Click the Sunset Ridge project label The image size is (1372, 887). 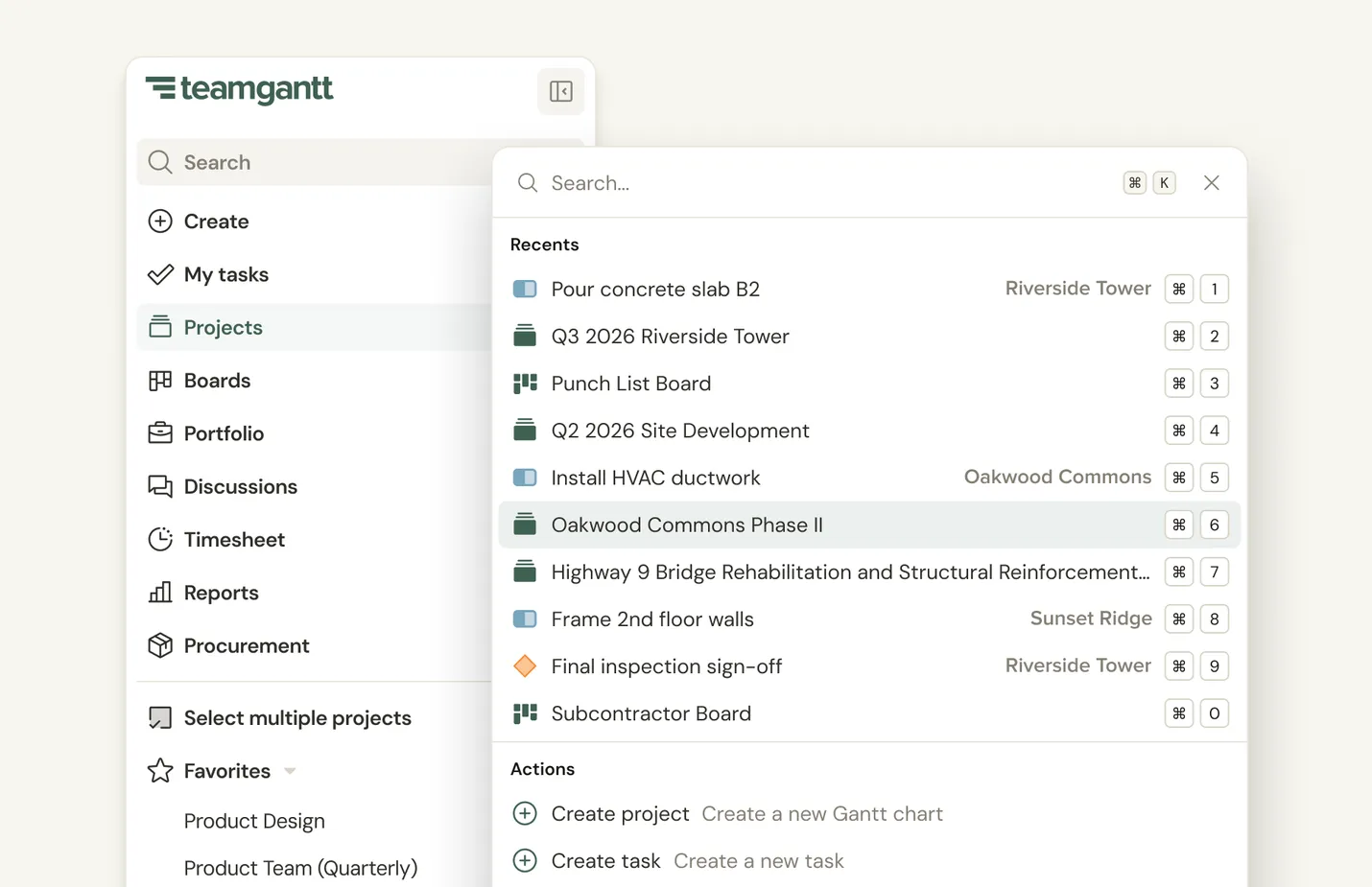(x=1091, y=619)
